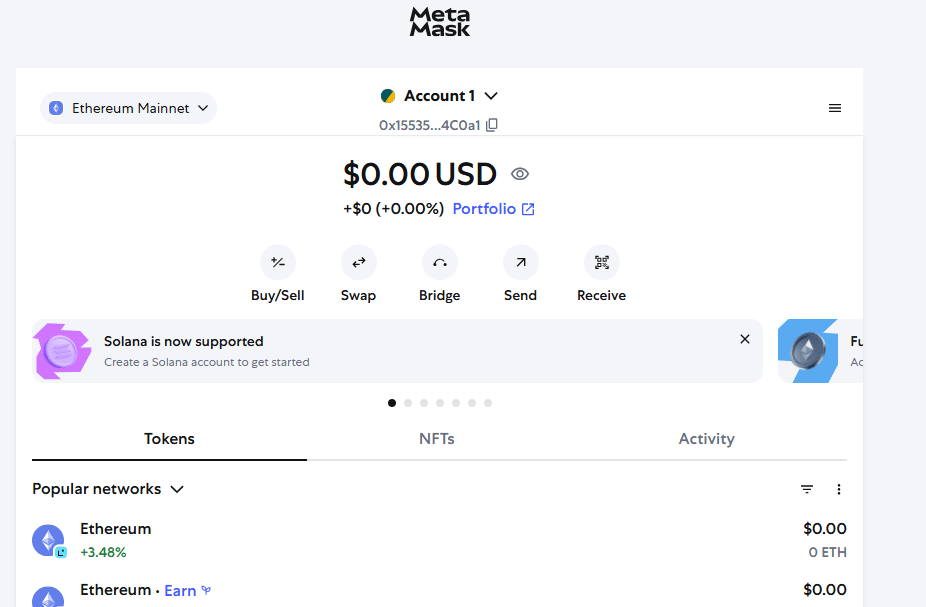Dismiss the Solana is now supported banner

pos(745,339)
